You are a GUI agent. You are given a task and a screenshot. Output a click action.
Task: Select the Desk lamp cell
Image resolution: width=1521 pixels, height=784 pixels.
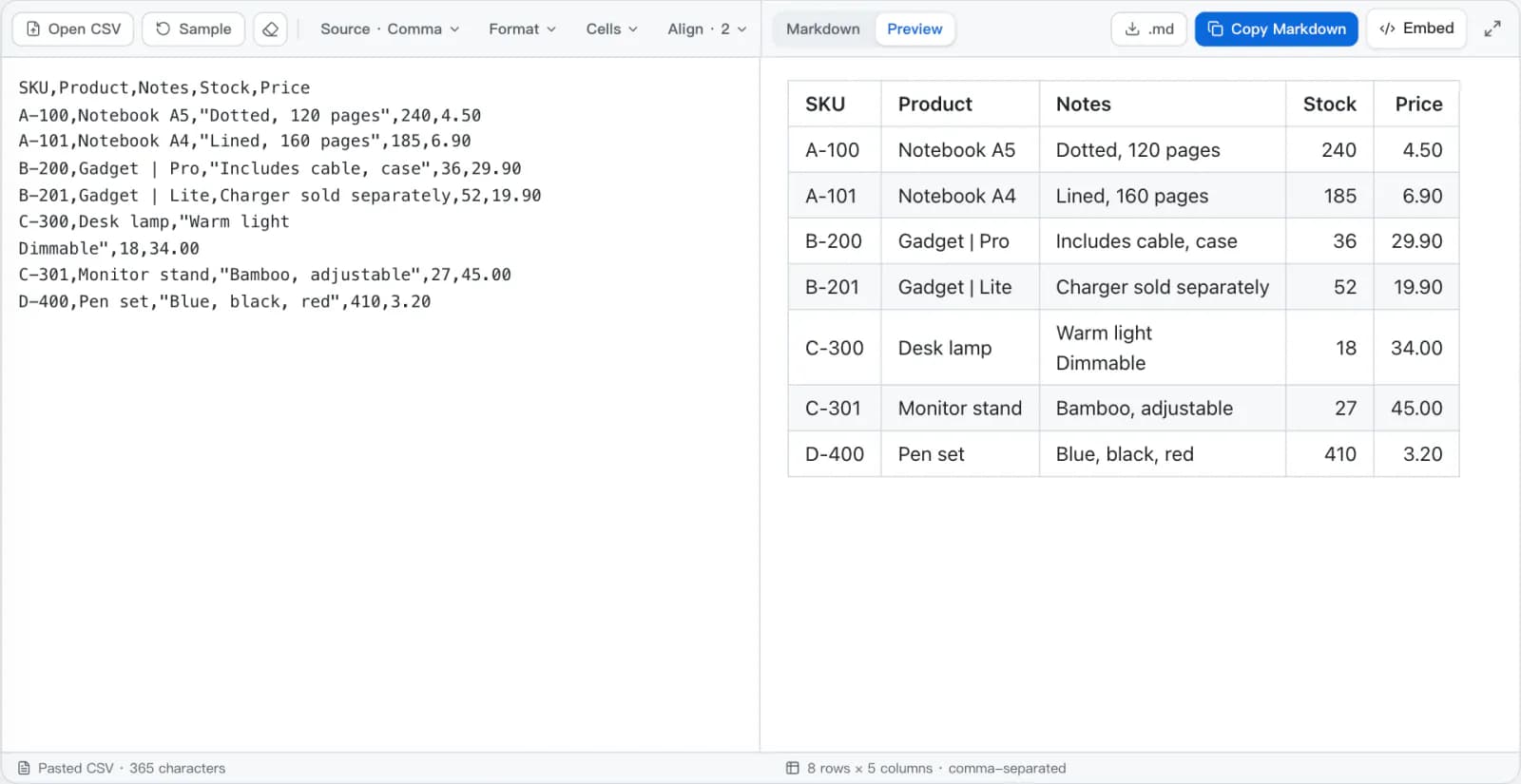[x=960, y=348]
